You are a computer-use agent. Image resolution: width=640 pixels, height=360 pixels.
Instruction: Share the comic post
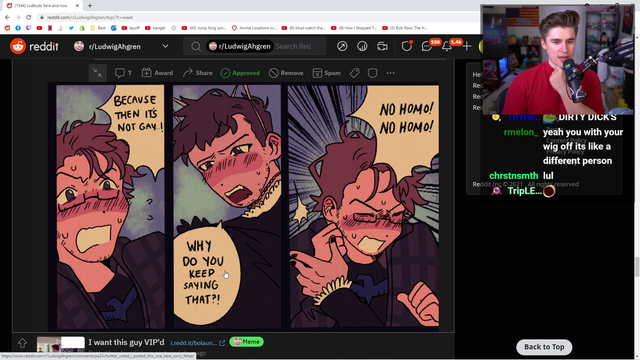point(198,73)
